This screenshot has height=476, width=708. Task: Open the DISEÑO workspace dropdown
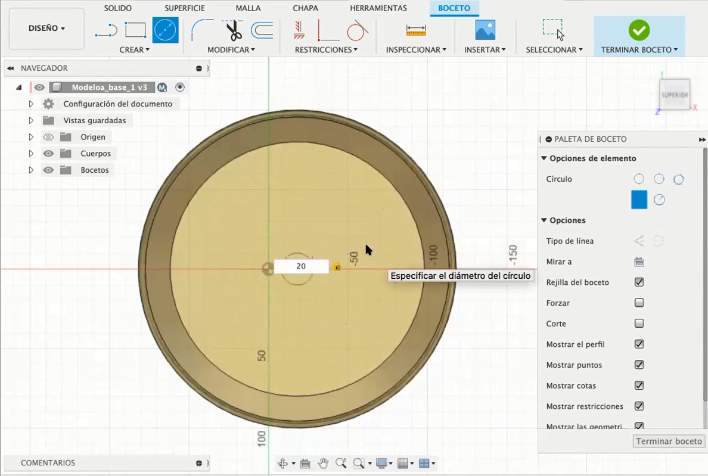coord(47,28)
